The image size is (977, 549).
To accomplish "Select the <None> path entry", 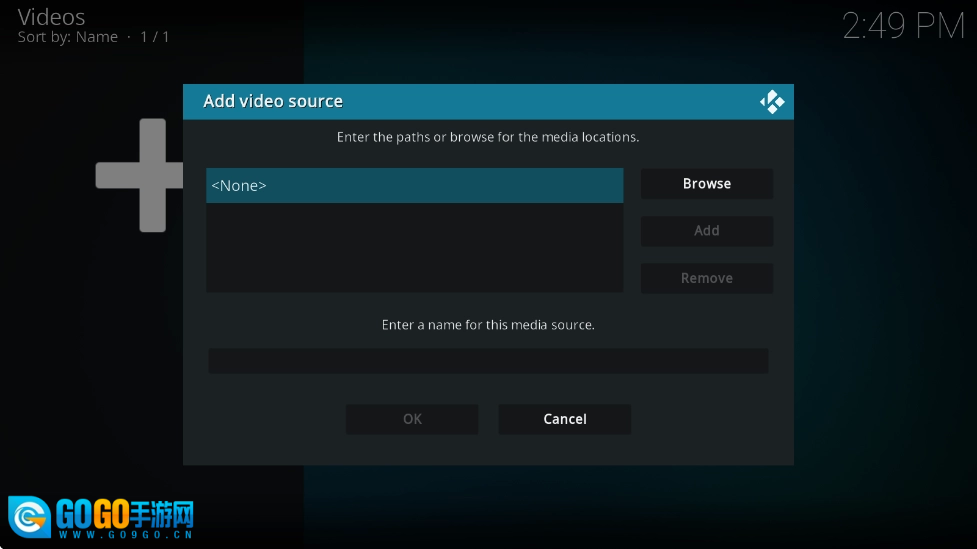I will [414, 186].
